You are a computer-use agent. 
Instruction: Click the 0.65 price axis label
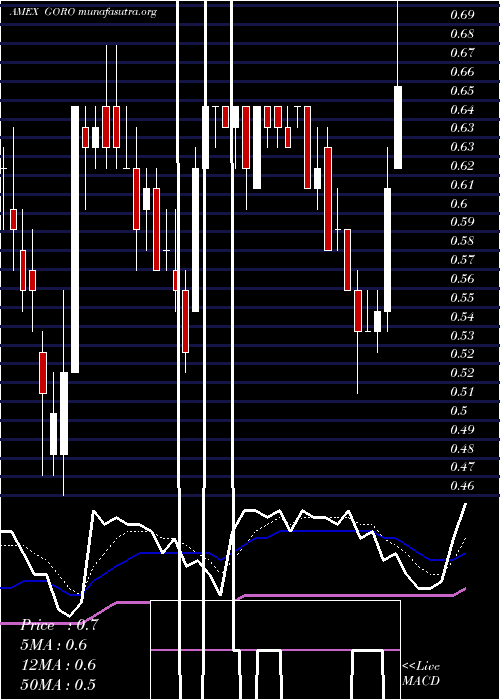[462, 91]
